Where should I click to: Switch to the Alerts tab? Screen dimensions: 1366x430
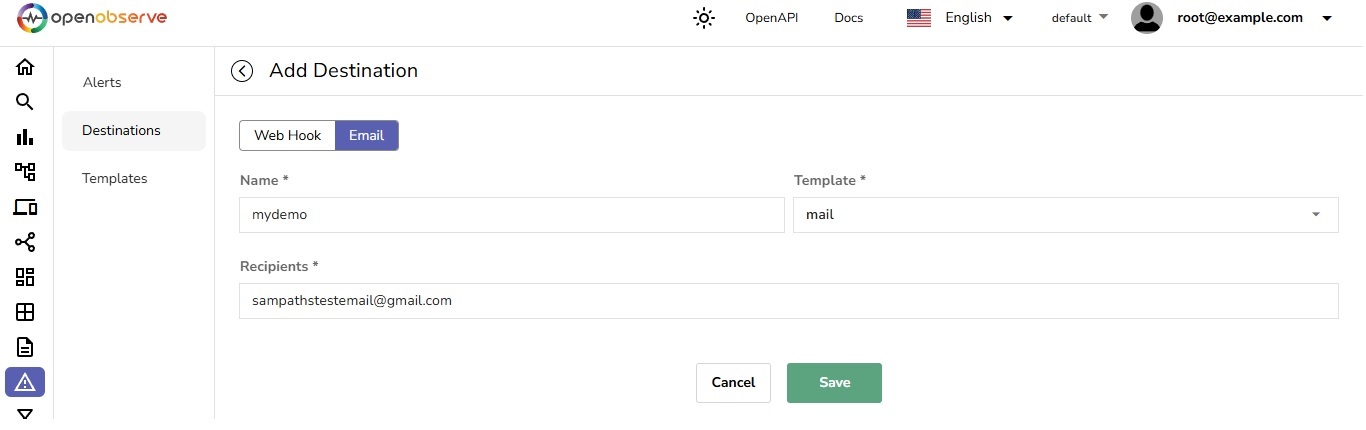coord(102,83)
